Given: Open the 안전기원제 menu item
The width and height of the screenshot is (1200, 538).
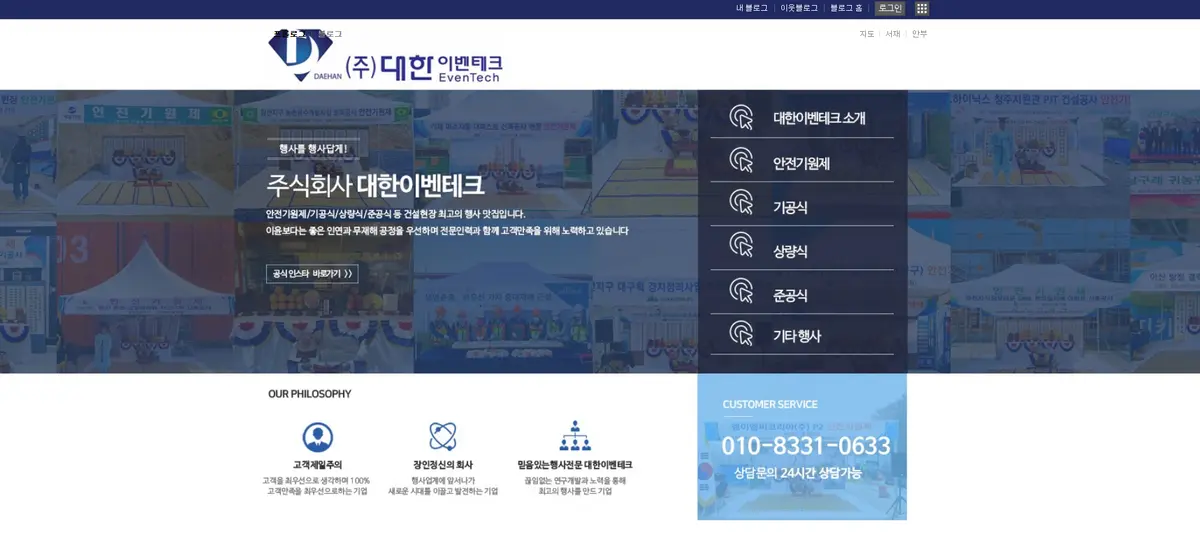Looking at the screenshot, I should (802, 161).
